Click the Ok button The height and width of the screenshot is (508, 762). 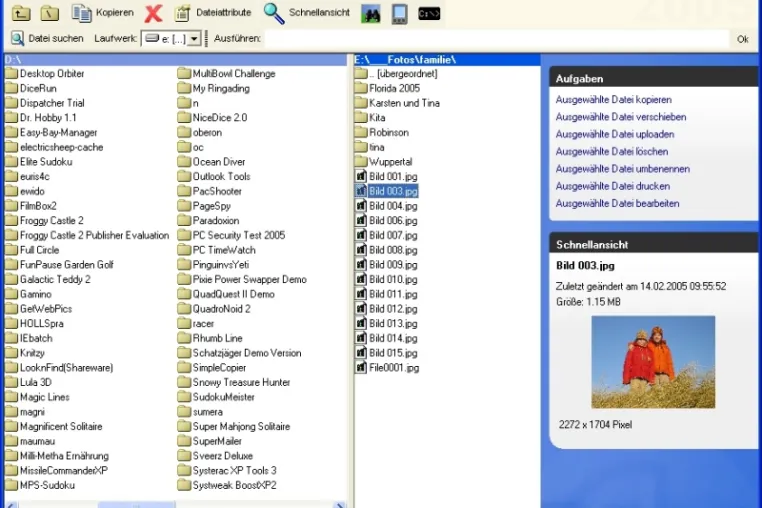pyautogui.click(x=743, y=39)
